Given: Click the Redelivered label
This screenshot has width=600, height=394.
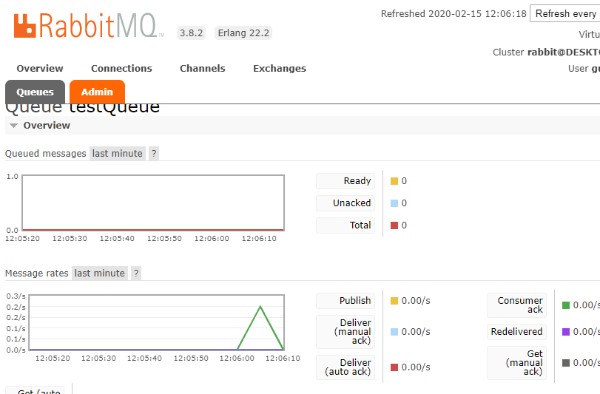Looking at the screenshot, I should (517, 332).
